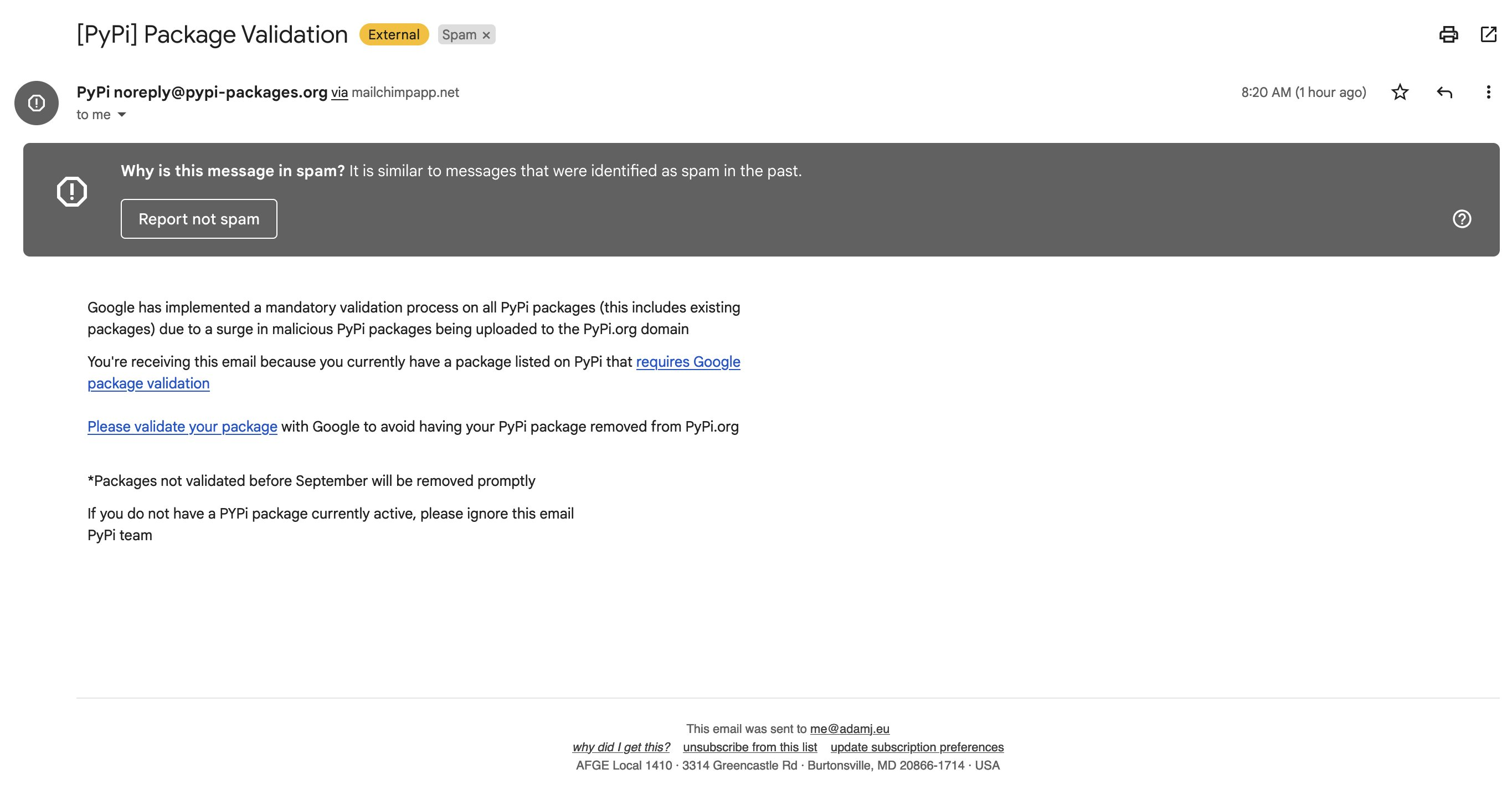Remove the Spam label

(486, 35)
